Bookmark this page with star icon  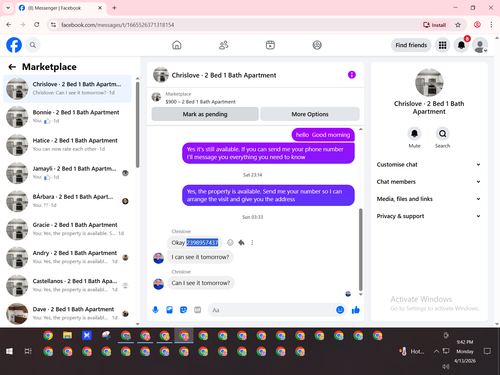pos(458,25)
